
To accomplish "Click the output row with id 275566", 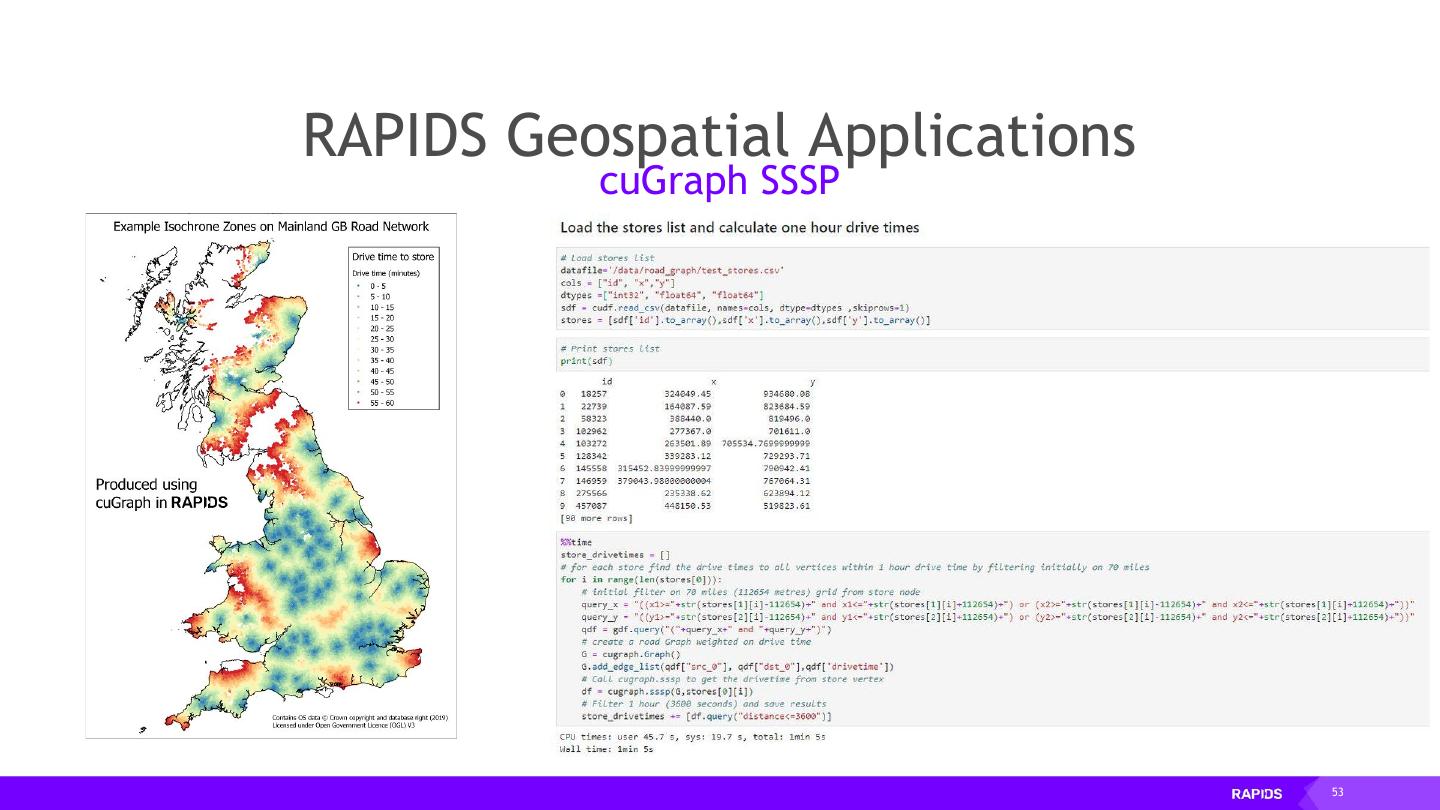I will [685, 493].
